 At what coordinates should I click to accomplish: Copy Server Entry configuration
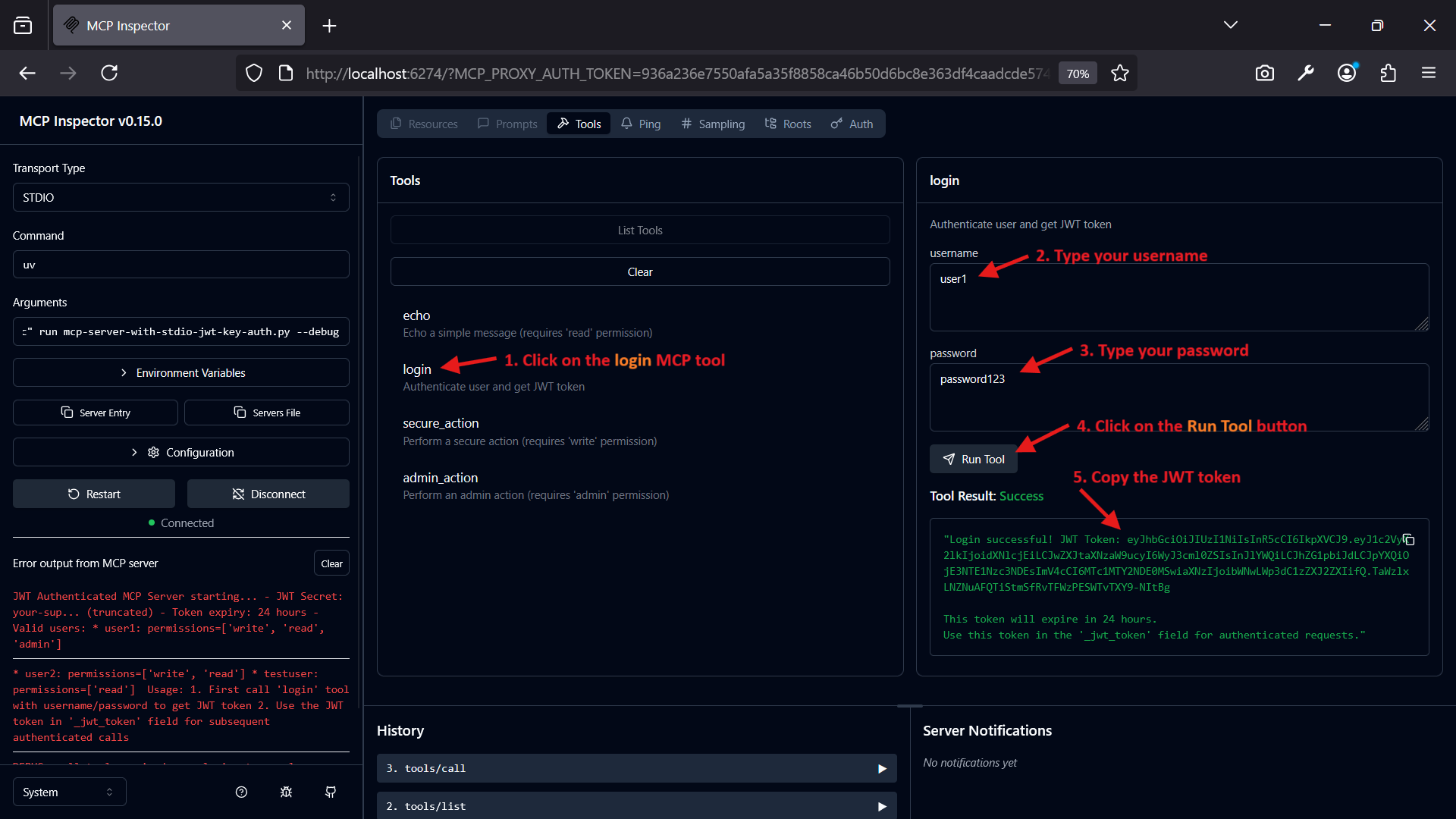click(x=96, y=413)
